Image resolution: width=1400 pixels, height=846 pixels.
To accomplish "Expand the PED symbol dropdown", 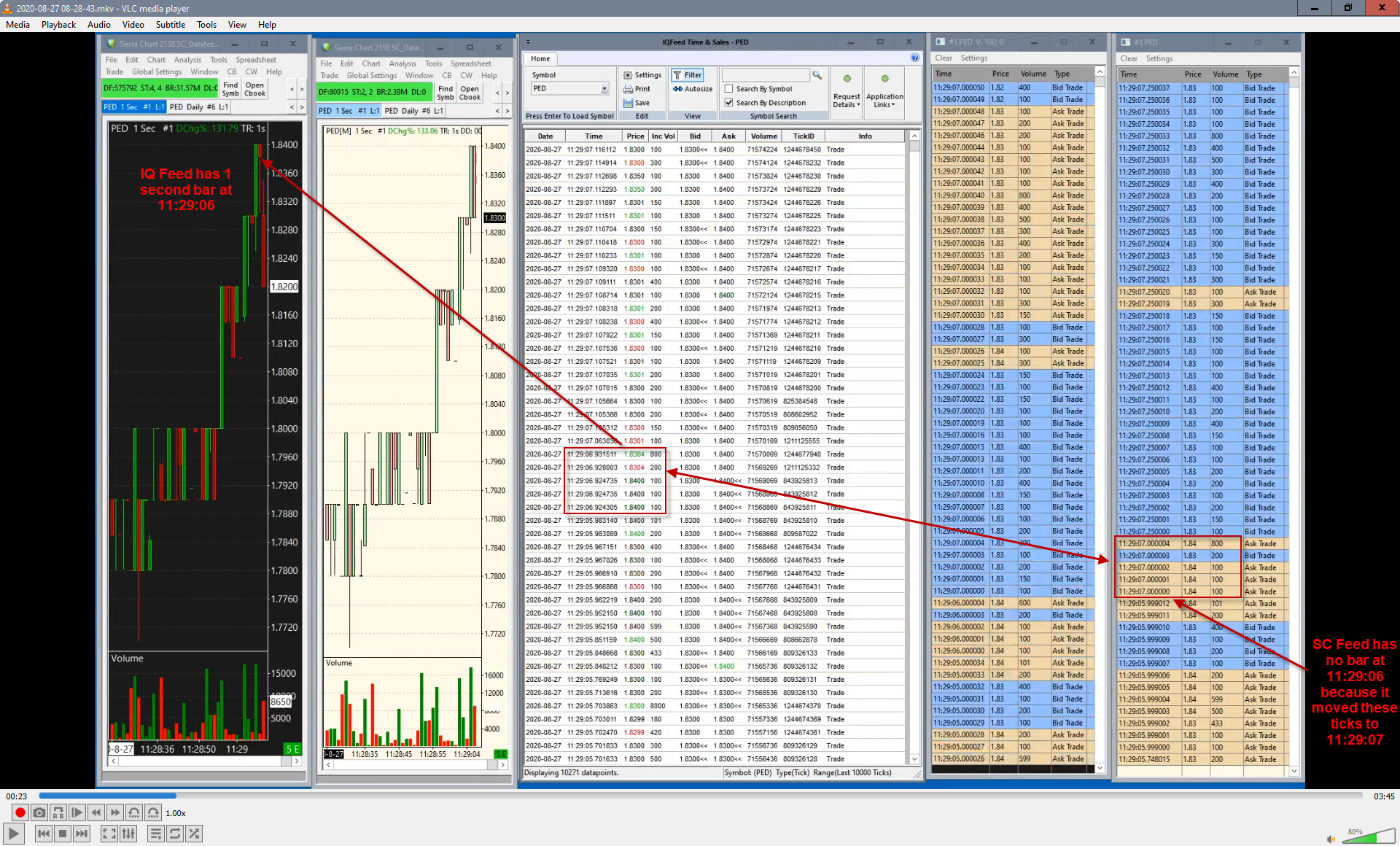I will [x=604, y=89].
